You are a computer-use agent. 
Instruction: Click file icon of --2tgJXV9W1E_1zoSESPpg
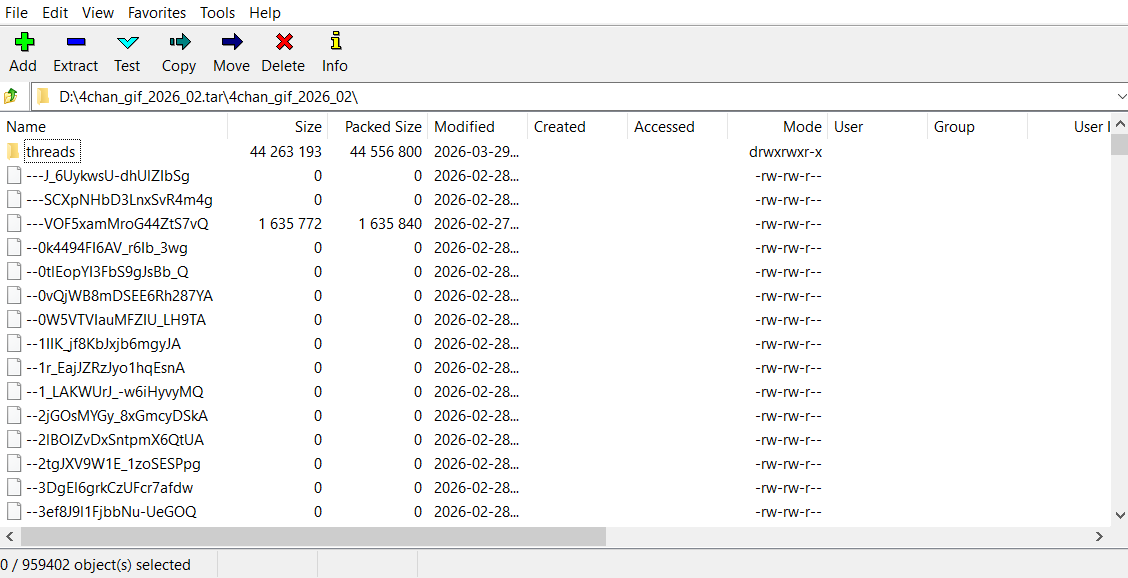[x=14, y=464]
